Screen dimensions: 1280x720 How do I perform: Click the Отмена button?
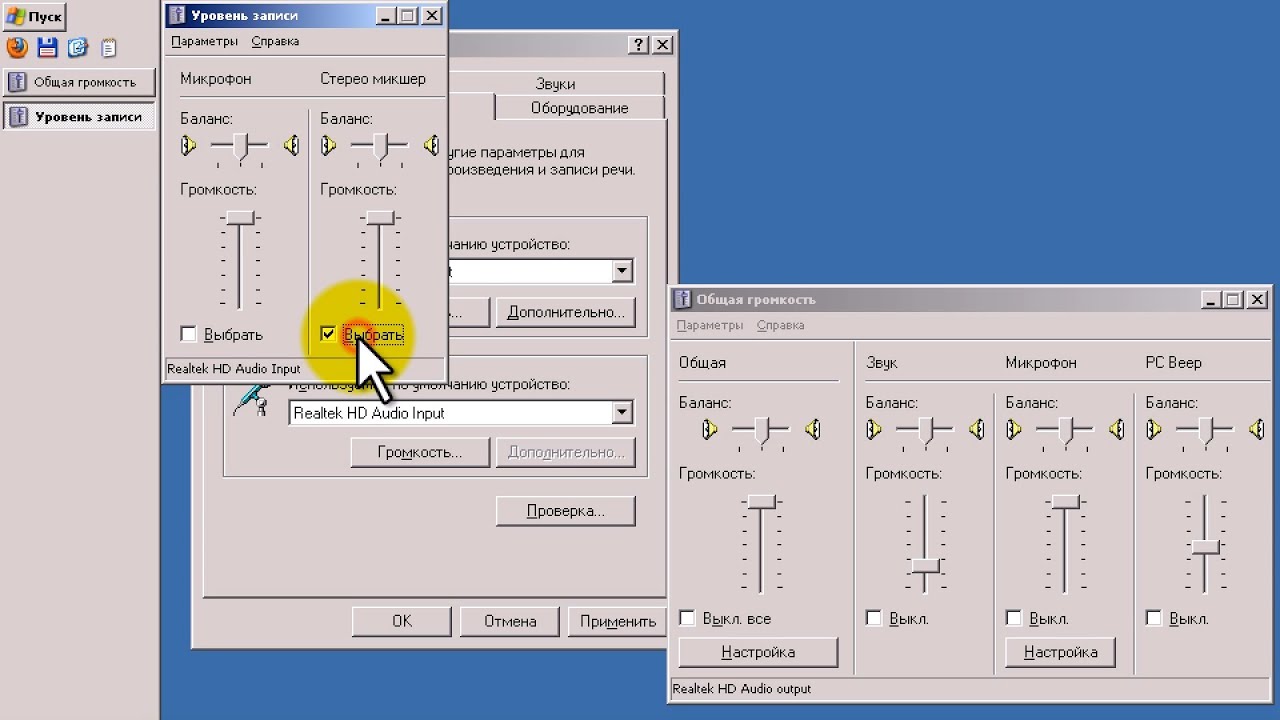[x=511, y=621]
